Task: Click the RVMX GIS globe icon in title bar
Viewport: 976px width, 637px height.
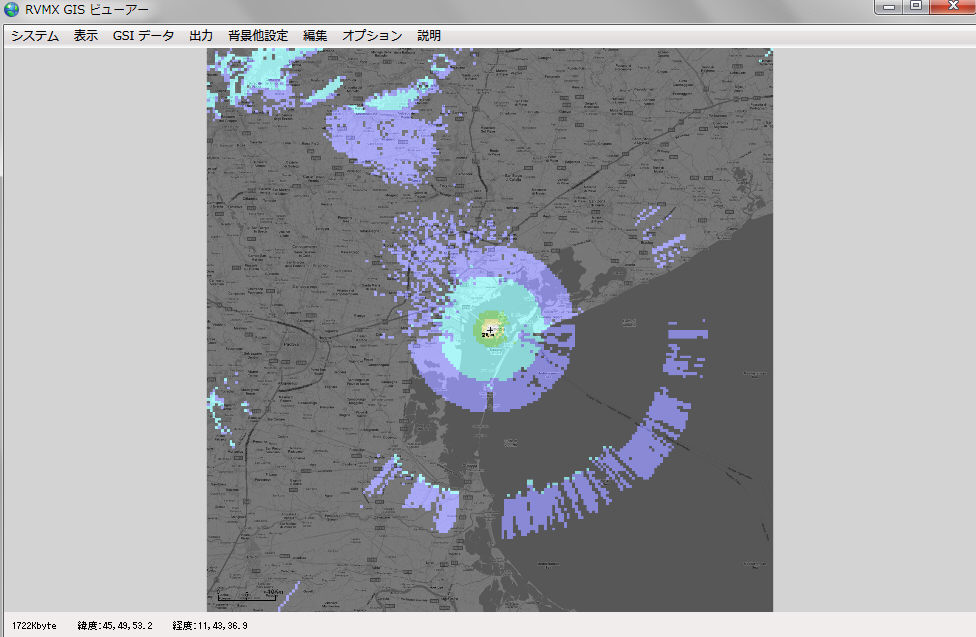Action: coord(12,9)
